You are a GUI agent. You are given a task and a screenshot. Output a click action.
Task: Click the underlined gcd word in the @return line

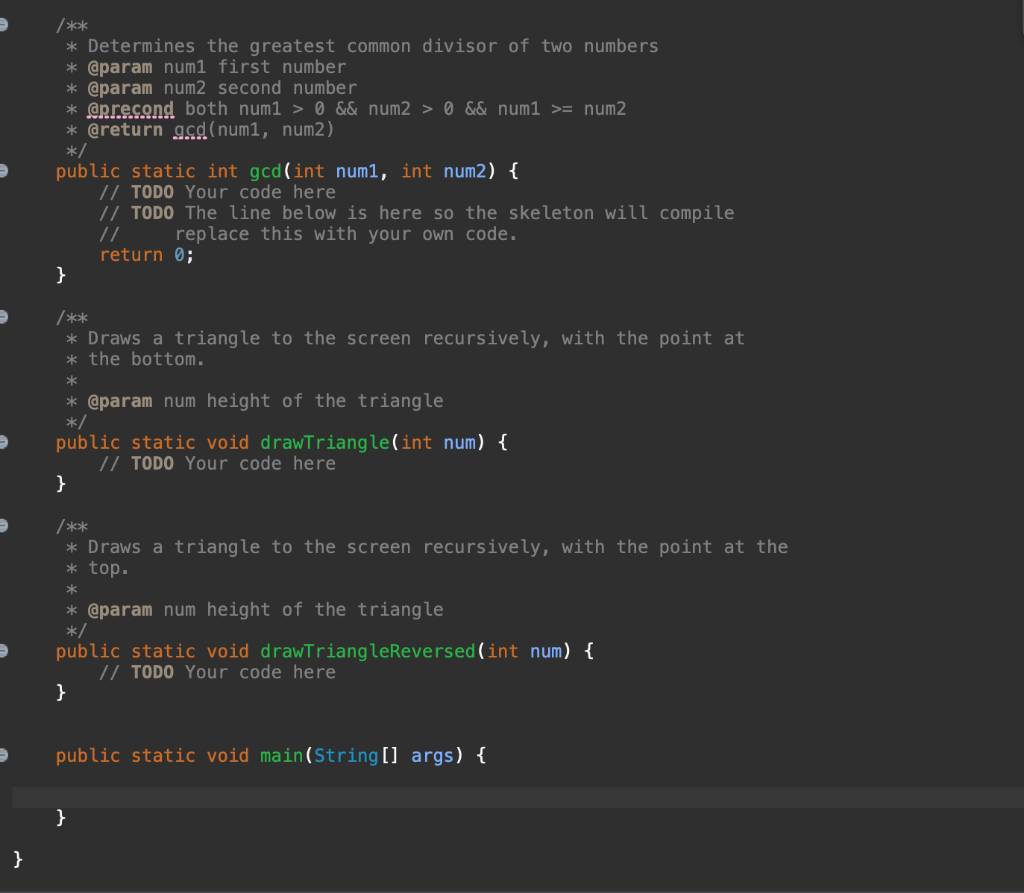click(190, 129)
